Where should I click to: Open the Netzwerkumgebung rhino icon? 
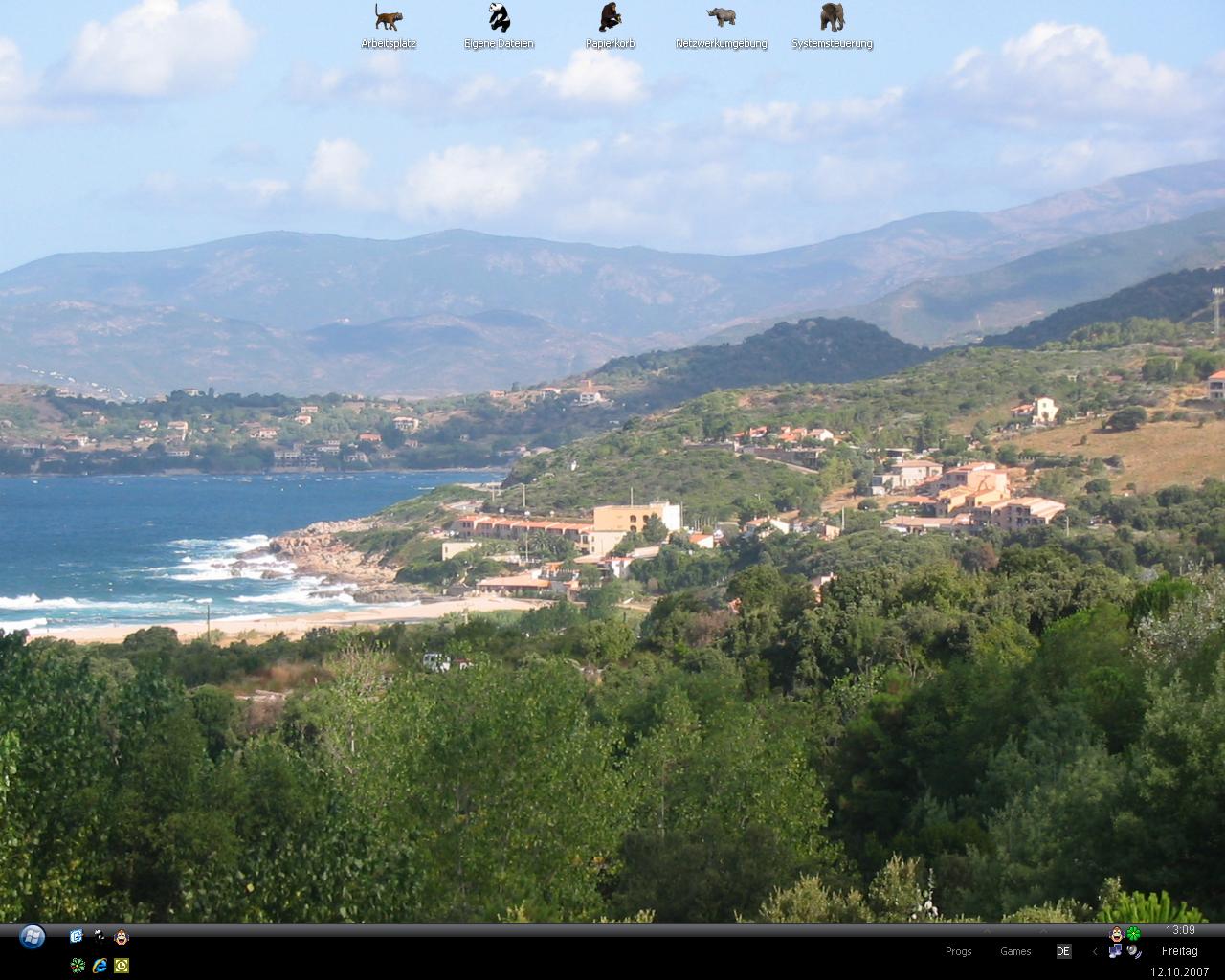(722, 17)
